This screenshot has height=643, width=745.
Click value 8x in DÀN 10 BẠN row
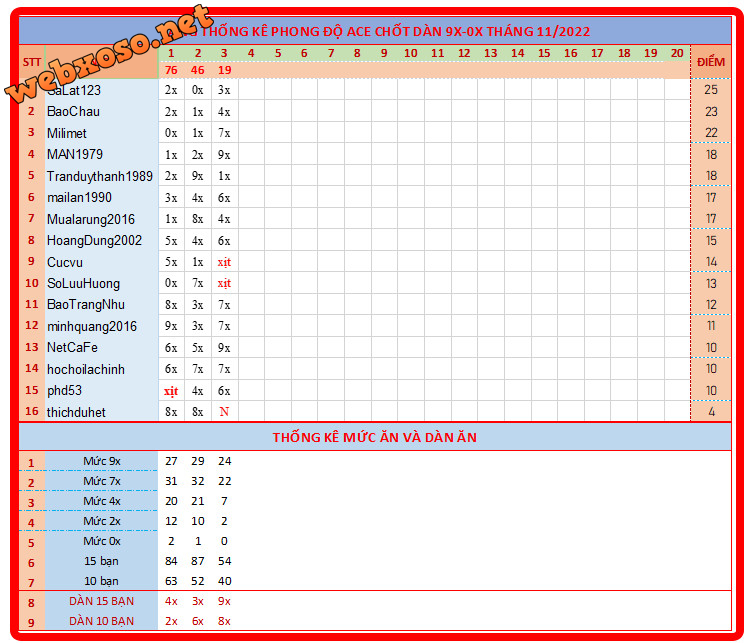tap(224, 621)
